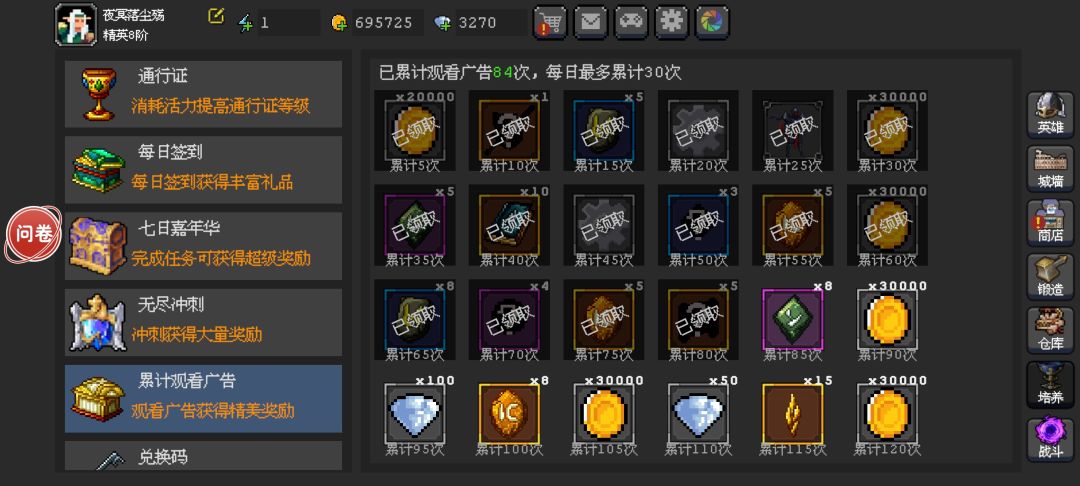Open the 战斗 battle portal button
The image size is (1080, 486).
pos(1050,439)
